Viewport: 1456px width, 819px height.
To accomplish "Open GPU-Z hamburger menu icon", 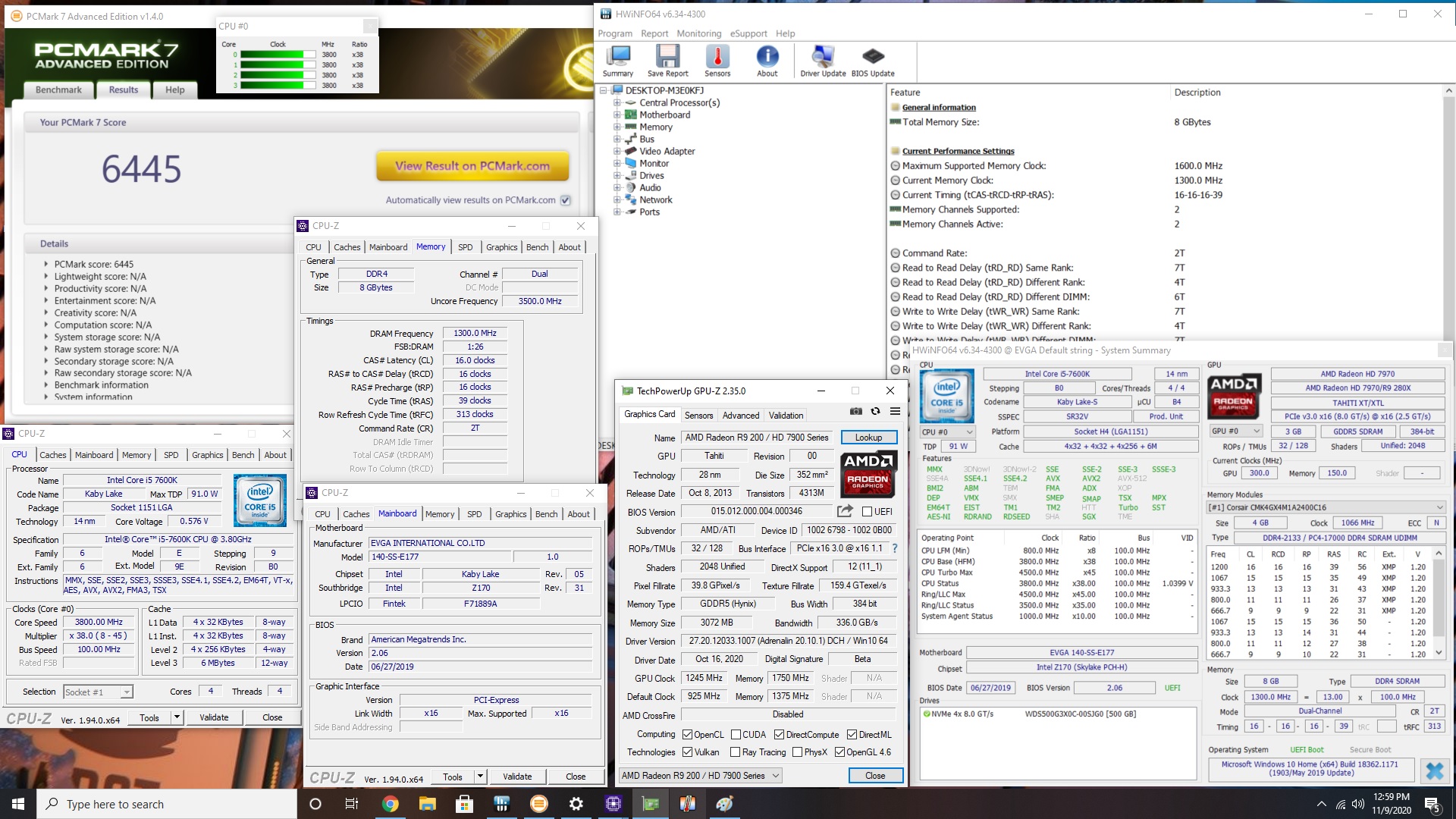I will pyautogui.click(x=895, y=412).
